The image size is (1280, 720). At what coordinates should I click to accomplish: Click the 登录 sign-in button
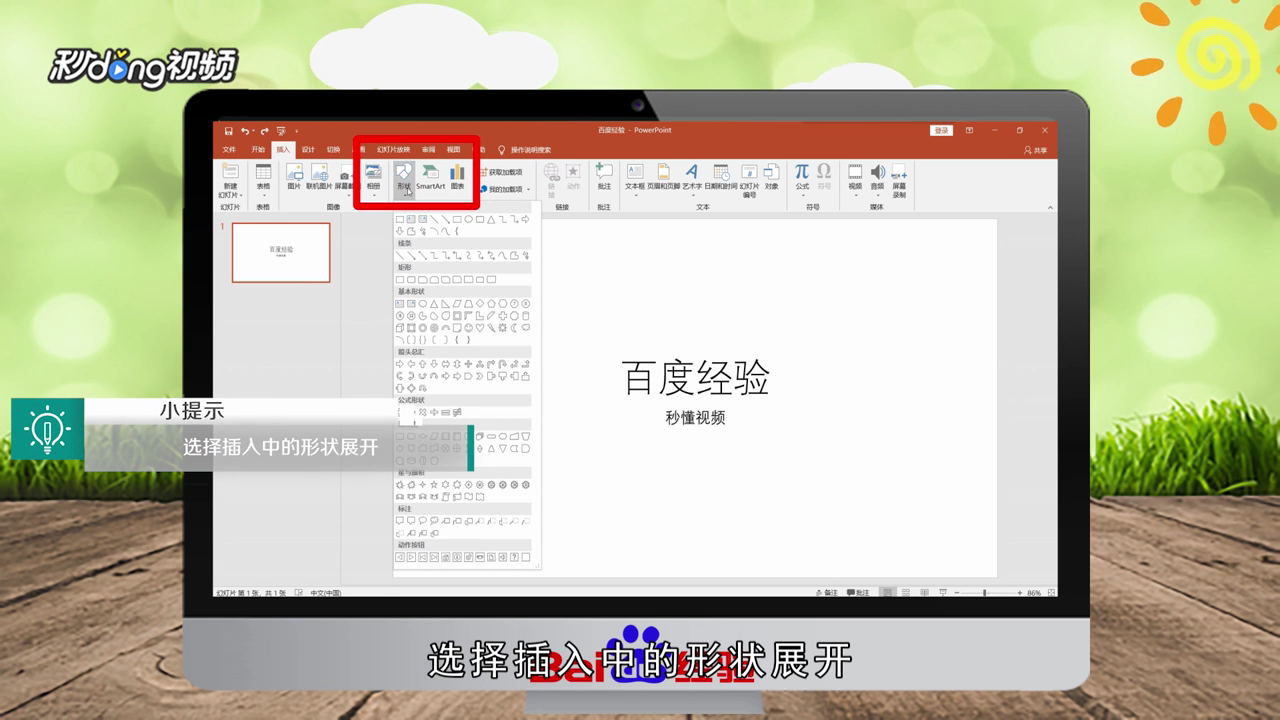tap(941, 131)
